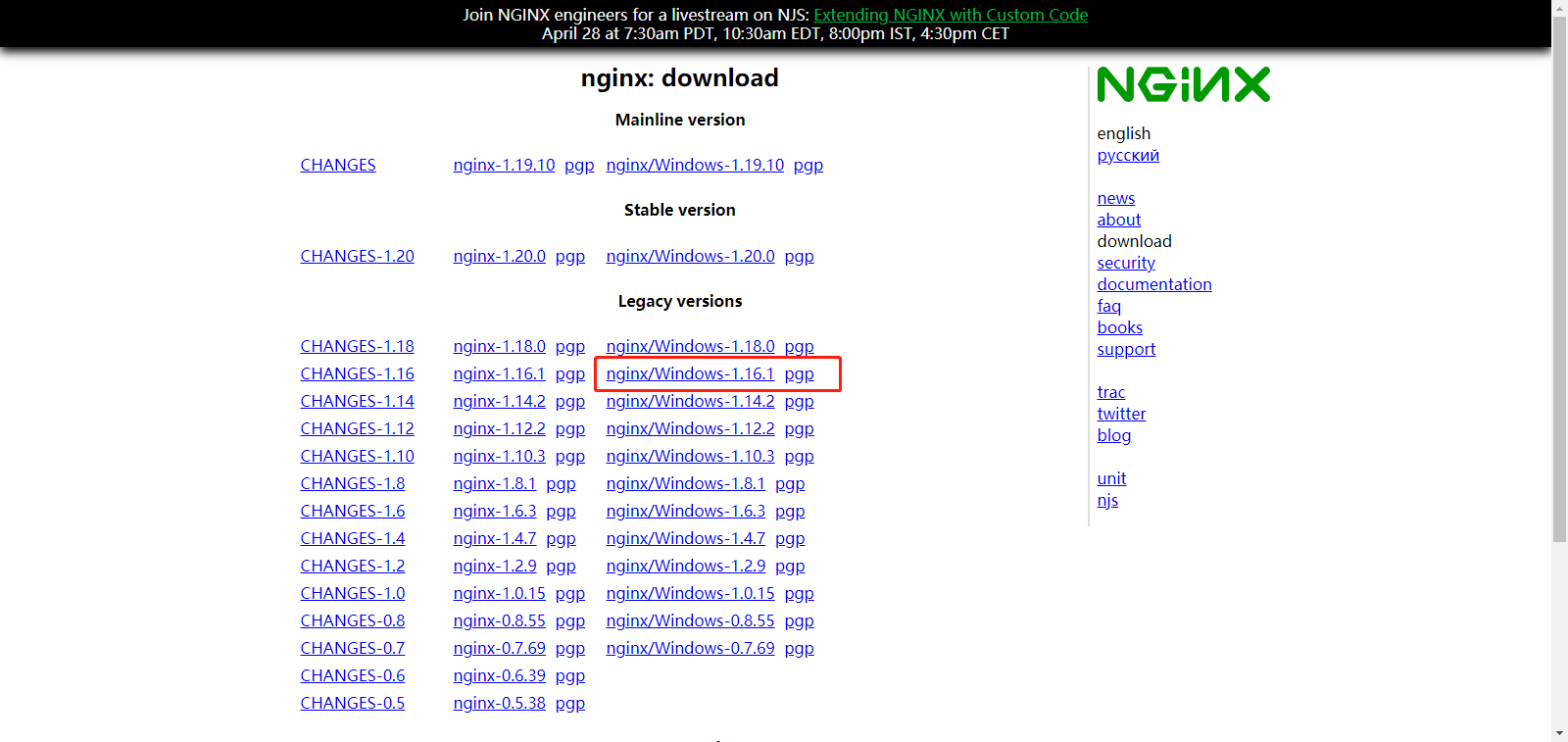This screenshot has height=742, width=1568.
Task: Open pgp signature for nginx/Windows-1.16.1
Action: pyautogui.click(x=799, y=373)
